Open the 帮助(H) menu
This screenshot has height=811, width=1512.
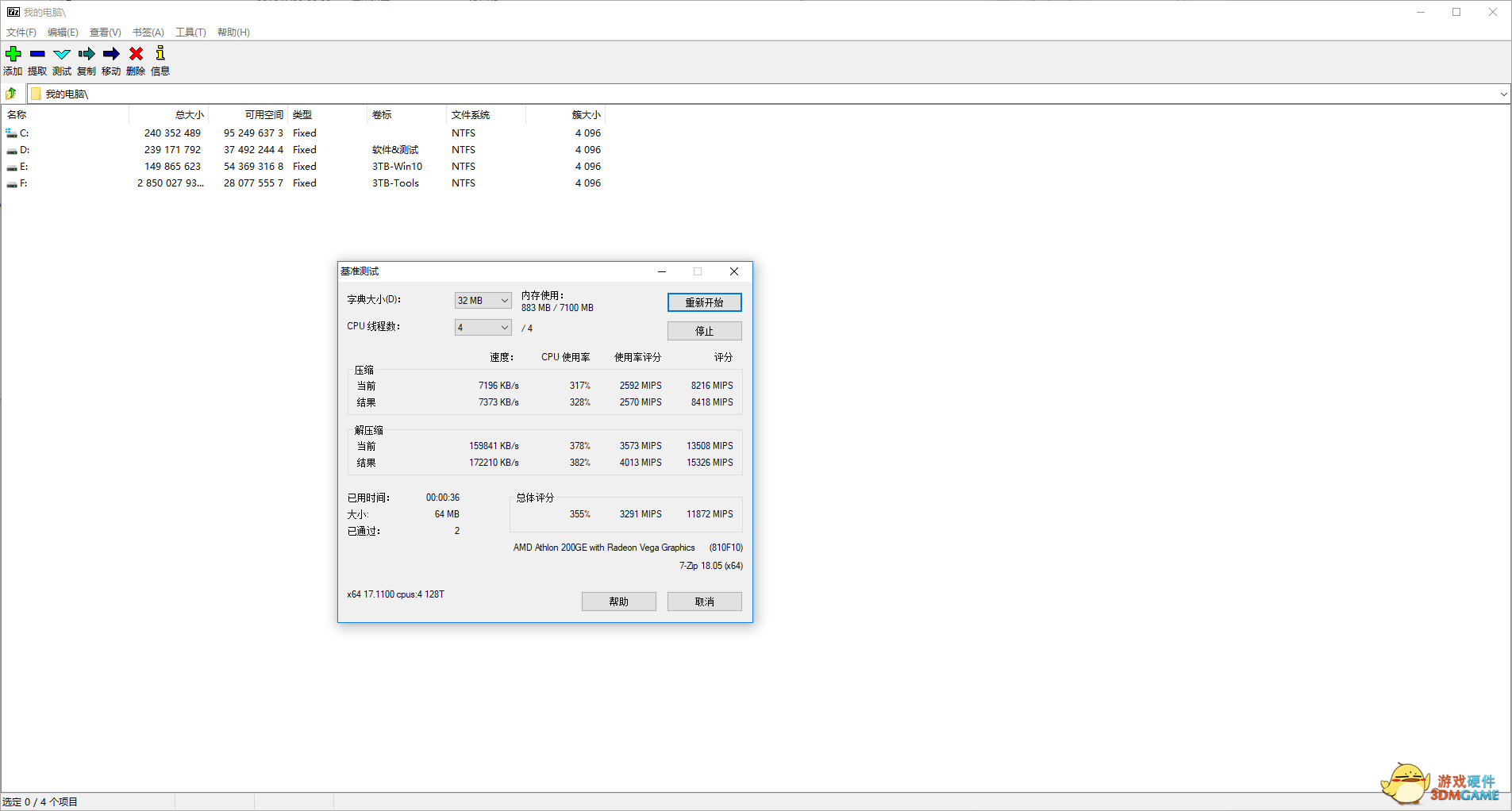click(x=233, y=33)
